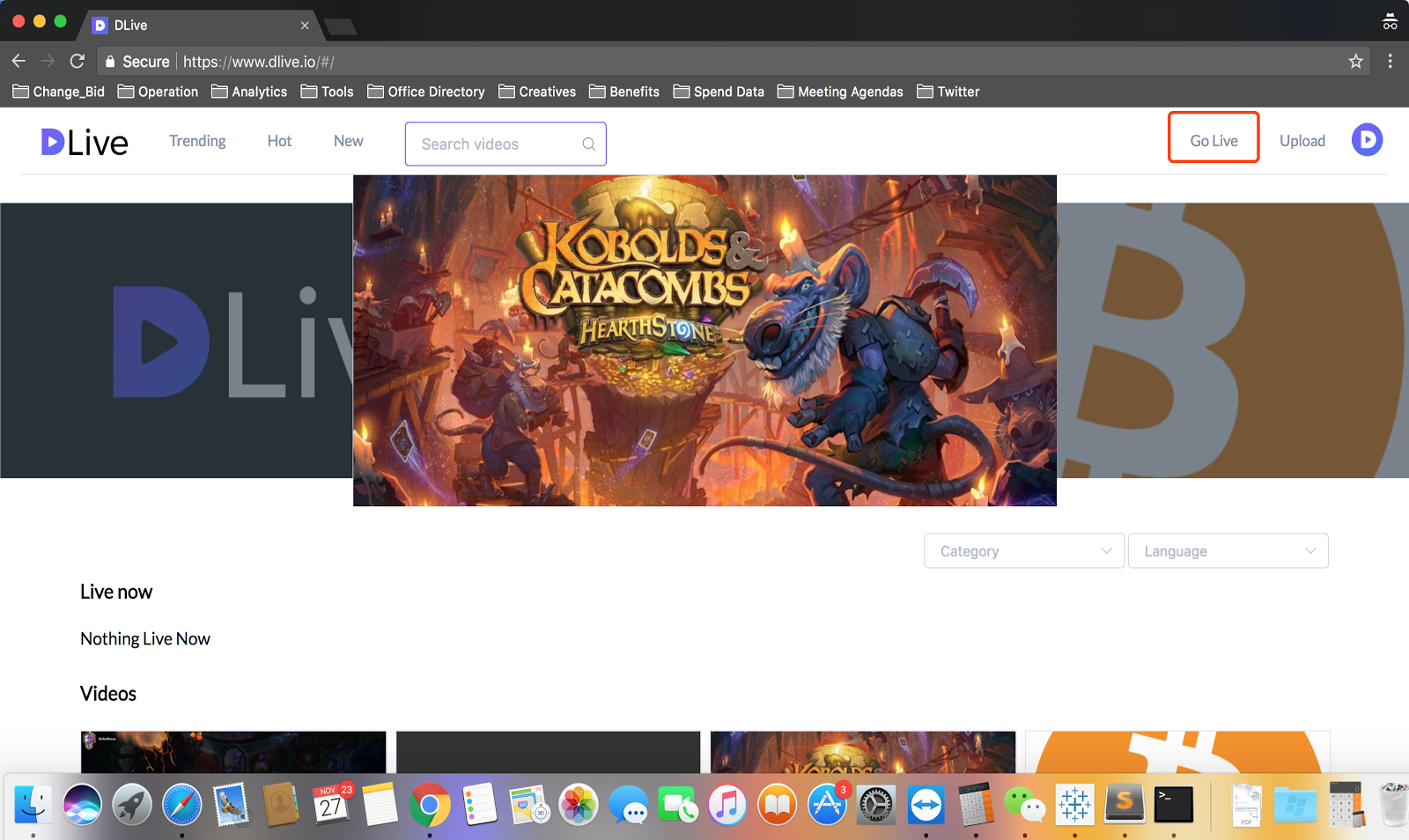Open Messages from the dock
Viewport: 1409px width, 840px height.
tap(629, 805)
